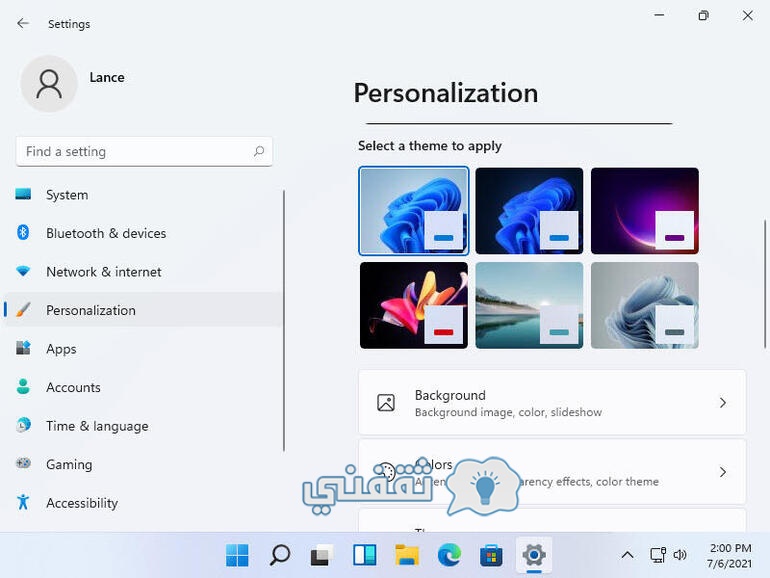Open Bluetooth & devices category
Viewport: 770px width, 578px height.
(106, 233)
